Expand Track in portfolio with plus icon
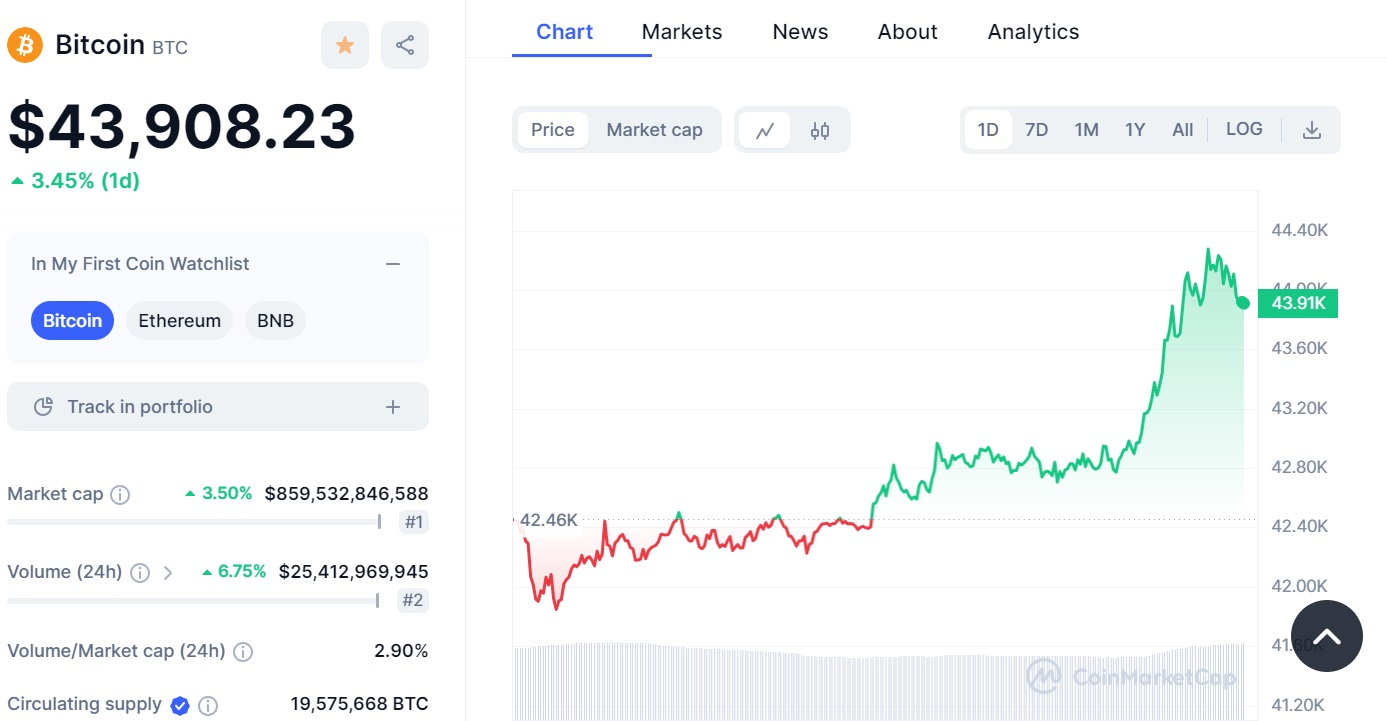This screenshot has height=721, width=1387. (x=393, y=407)
